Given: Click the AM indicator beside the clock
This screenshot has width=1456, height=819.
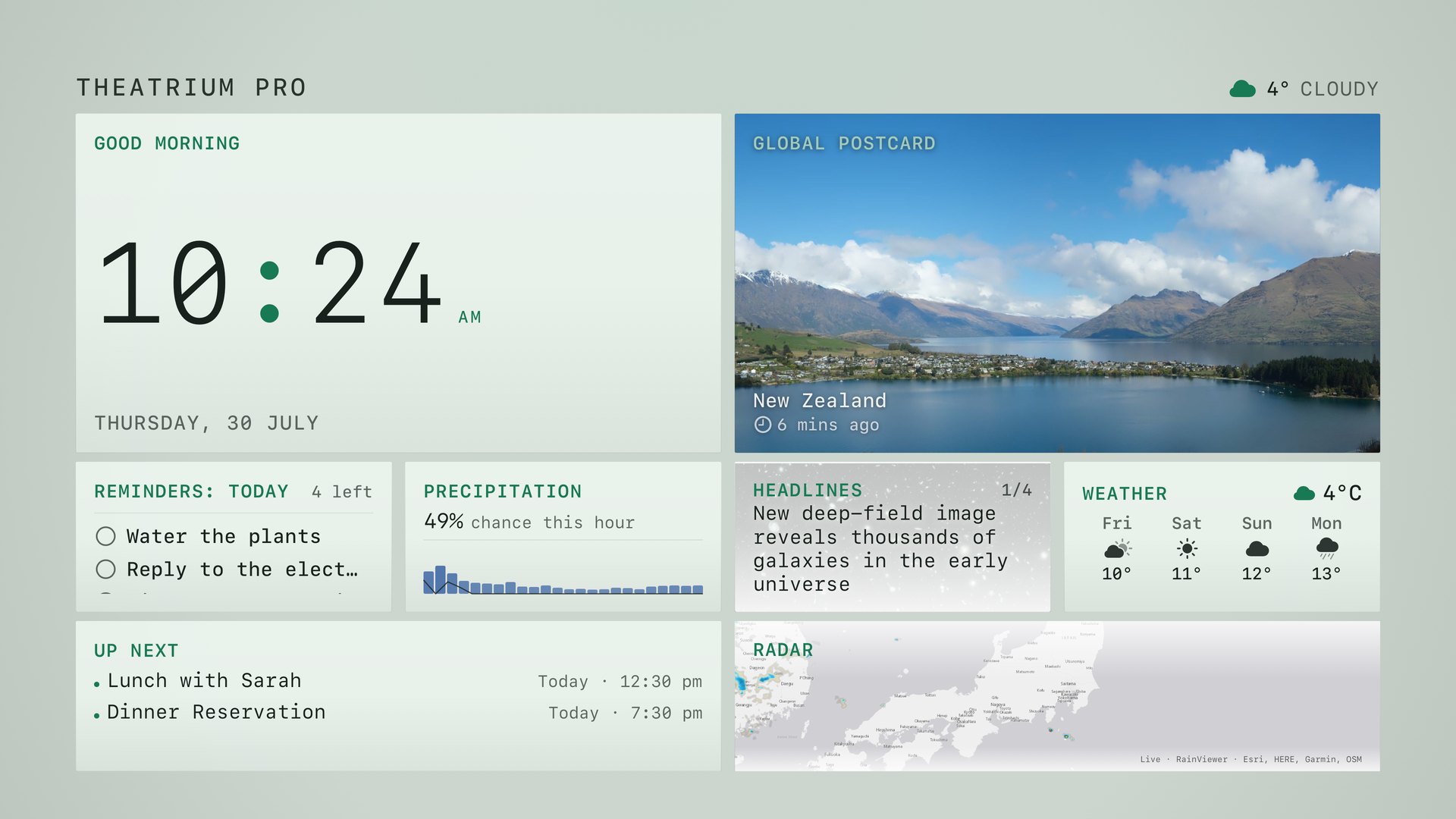Looking at the screenshot, I should pyautogui.click(x=469, y=317).
